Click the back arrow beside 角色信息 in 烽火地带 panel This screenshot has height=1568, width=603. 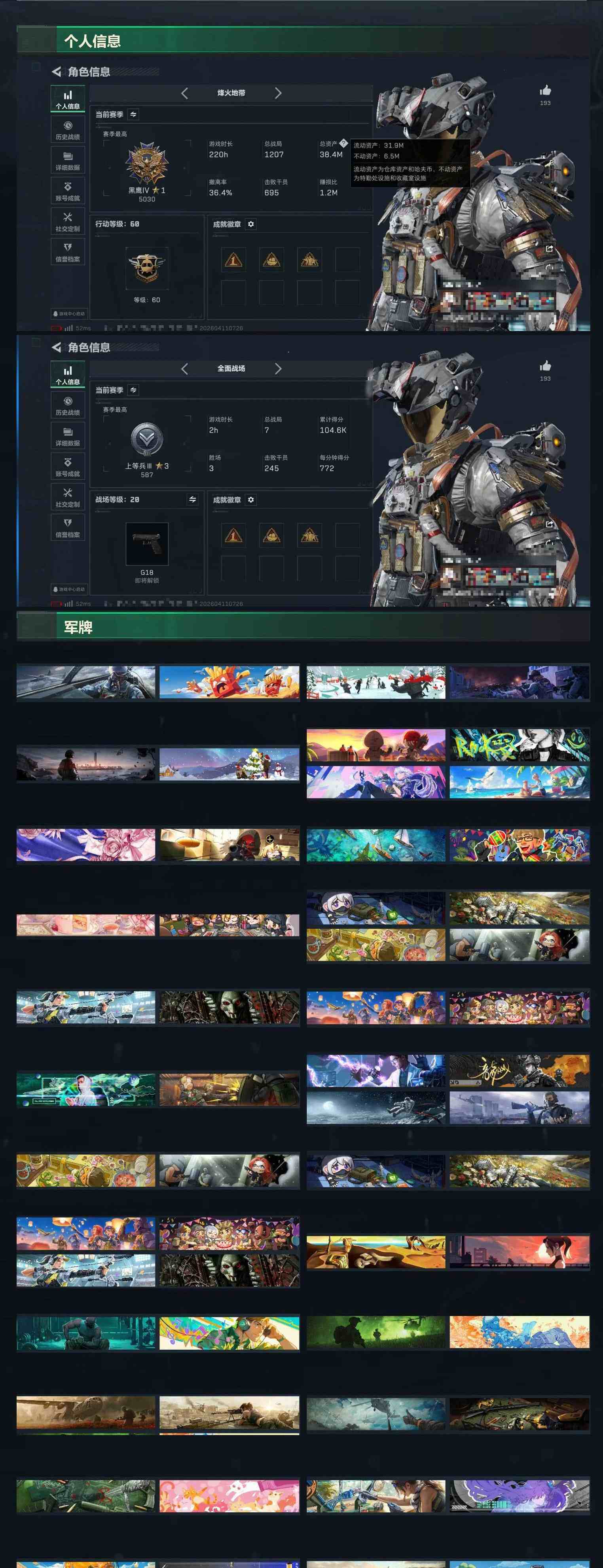point(57,72)
